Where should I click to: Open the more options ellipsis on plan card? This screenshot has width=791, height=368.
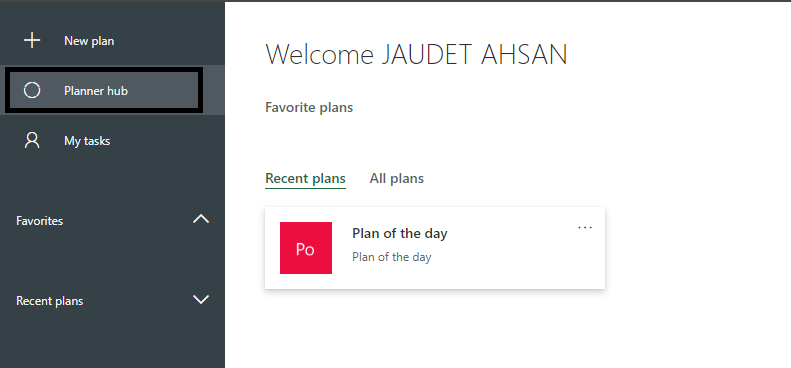point(585,228)
